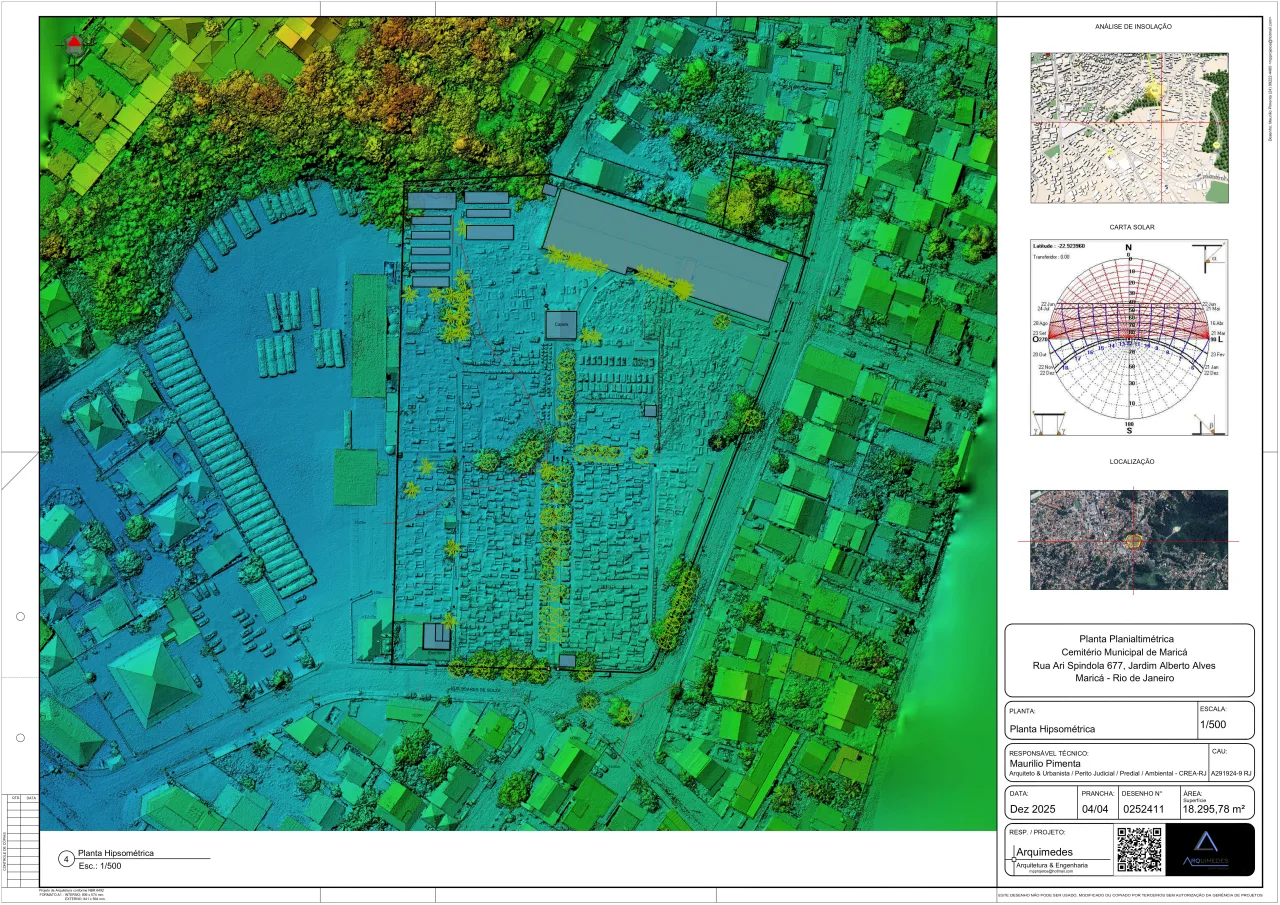Click the Carta Solar diagram
Screen dimensions: 1280x905
point(1129,338)
